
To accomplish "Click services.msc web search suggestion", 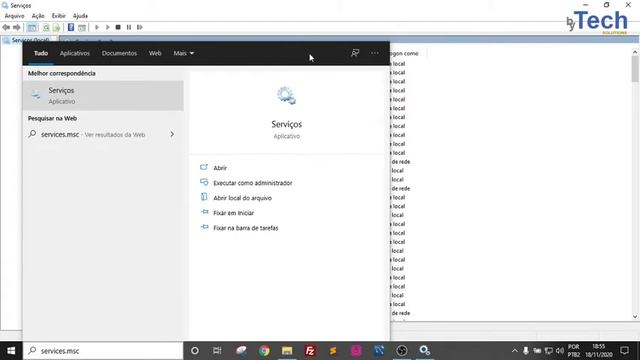I will coord(93,134).
